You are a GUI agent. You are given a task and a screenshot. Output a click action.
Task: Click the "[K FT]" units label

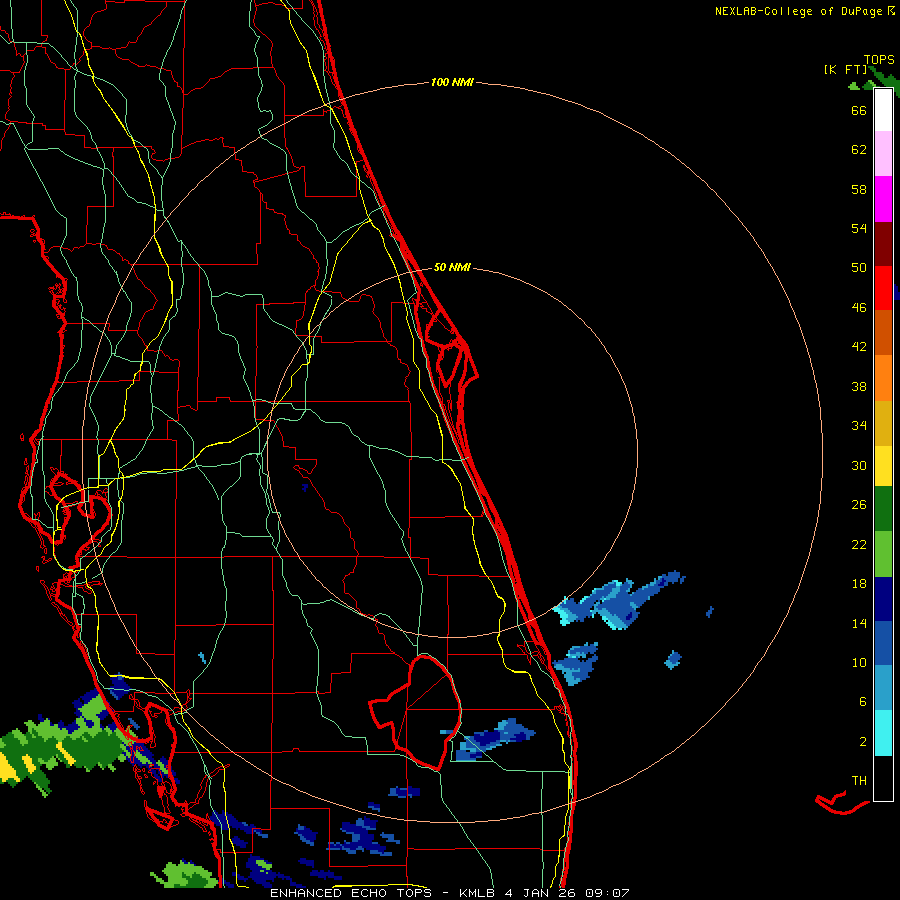pyautogui.click(x=845, y=70)
